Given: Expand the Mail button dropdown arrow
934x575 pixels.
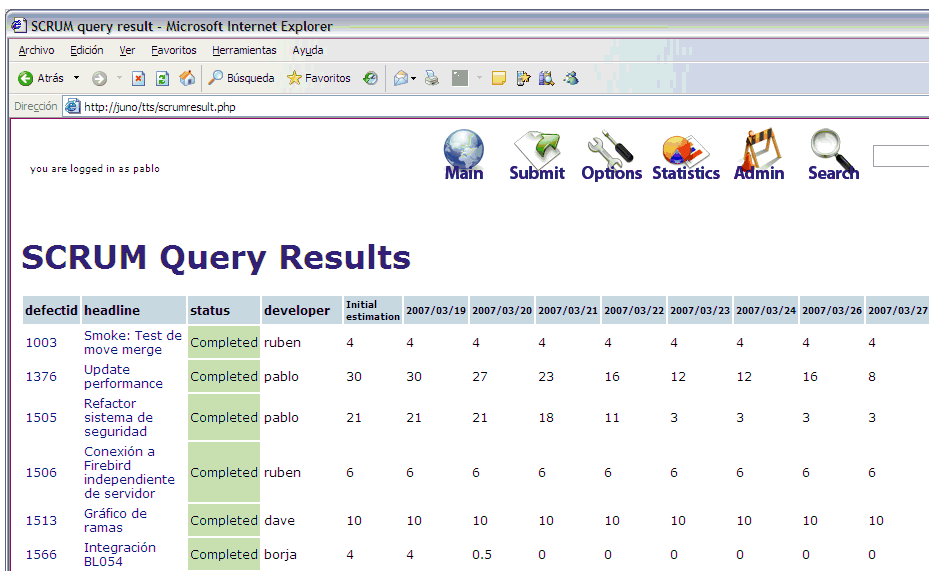Looking at the screenshot, I should point(413,78).
